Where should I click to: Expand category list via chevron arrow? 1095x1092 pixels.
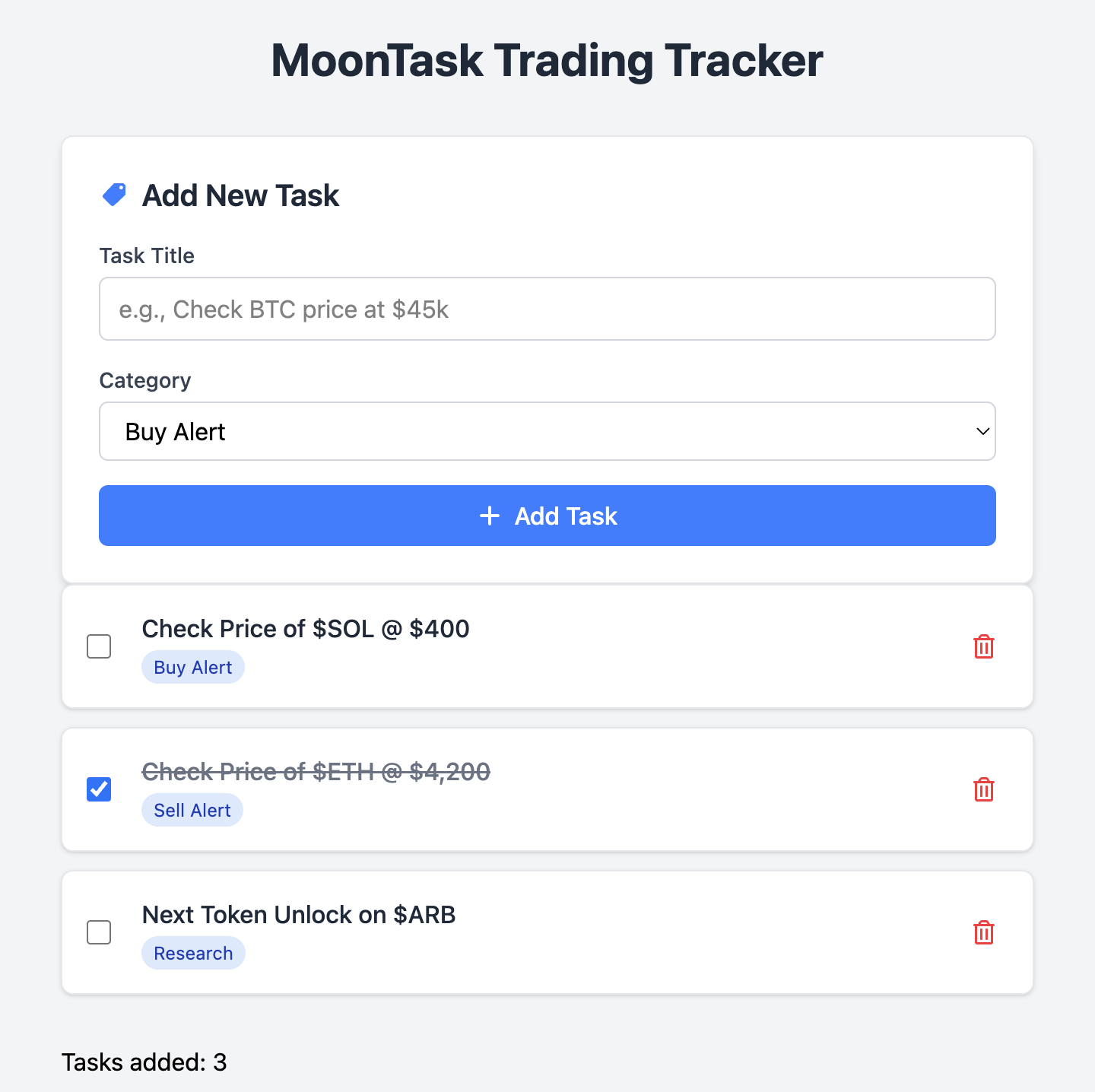point(982,431)
